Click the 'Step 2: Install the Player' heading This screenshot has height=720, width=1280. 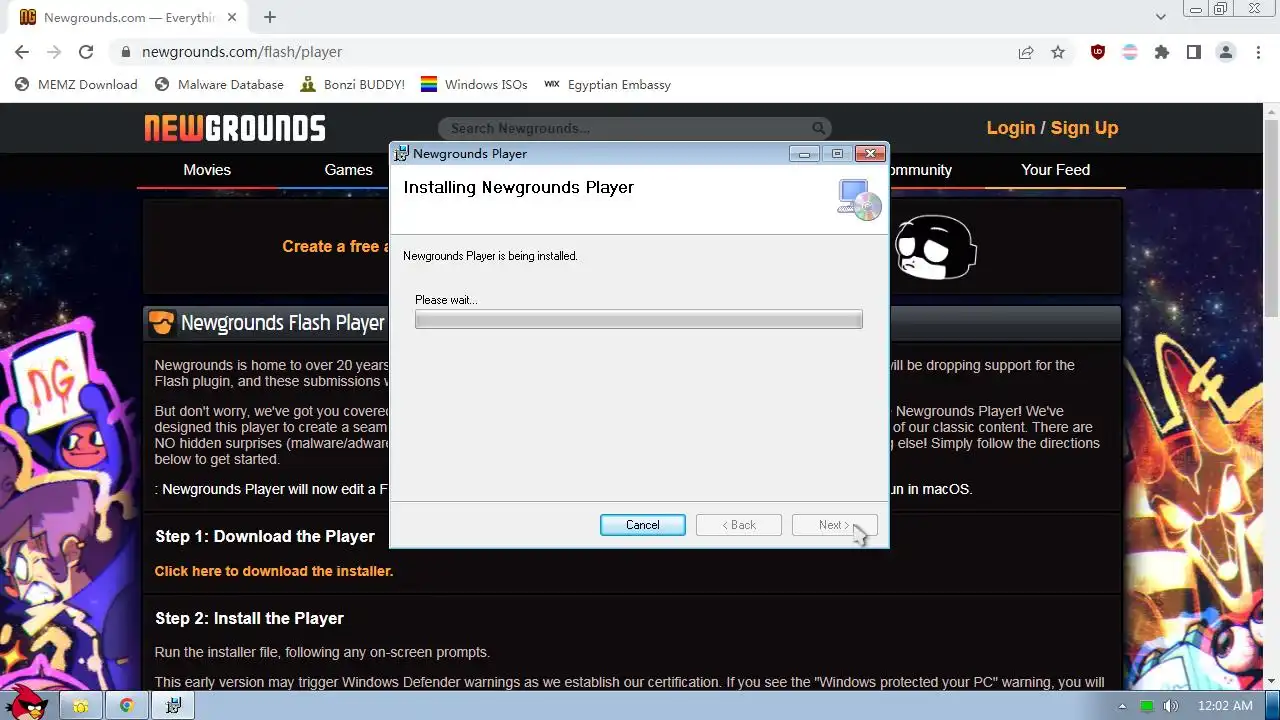249,618
